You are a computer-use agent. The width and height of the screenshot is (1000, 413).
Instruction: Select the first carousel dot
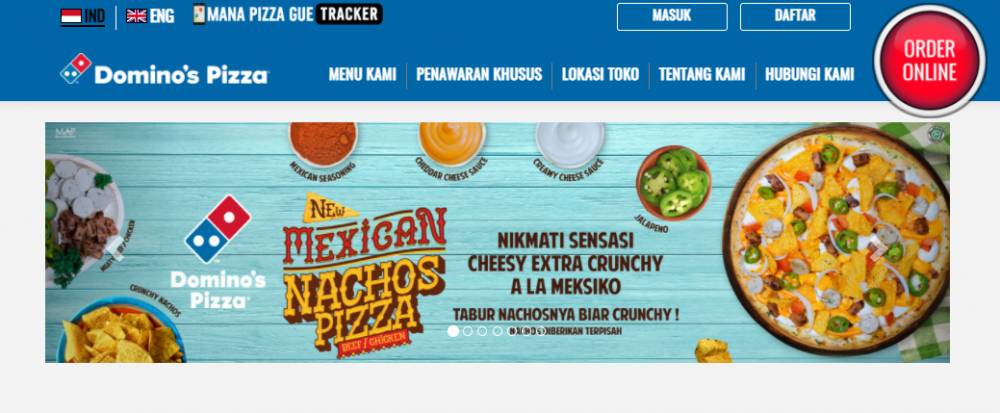tap(453, 331)
